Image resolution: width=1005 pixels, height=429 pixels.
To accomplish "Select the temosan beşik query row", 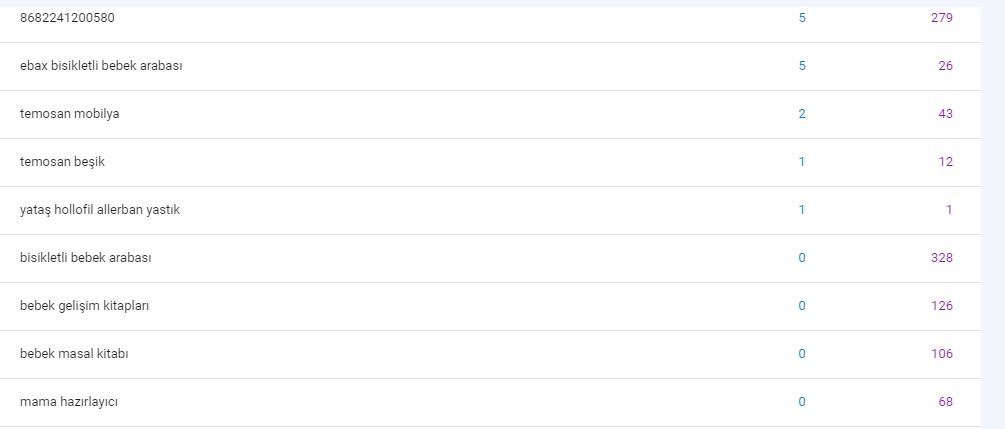I will coord(490,162).
